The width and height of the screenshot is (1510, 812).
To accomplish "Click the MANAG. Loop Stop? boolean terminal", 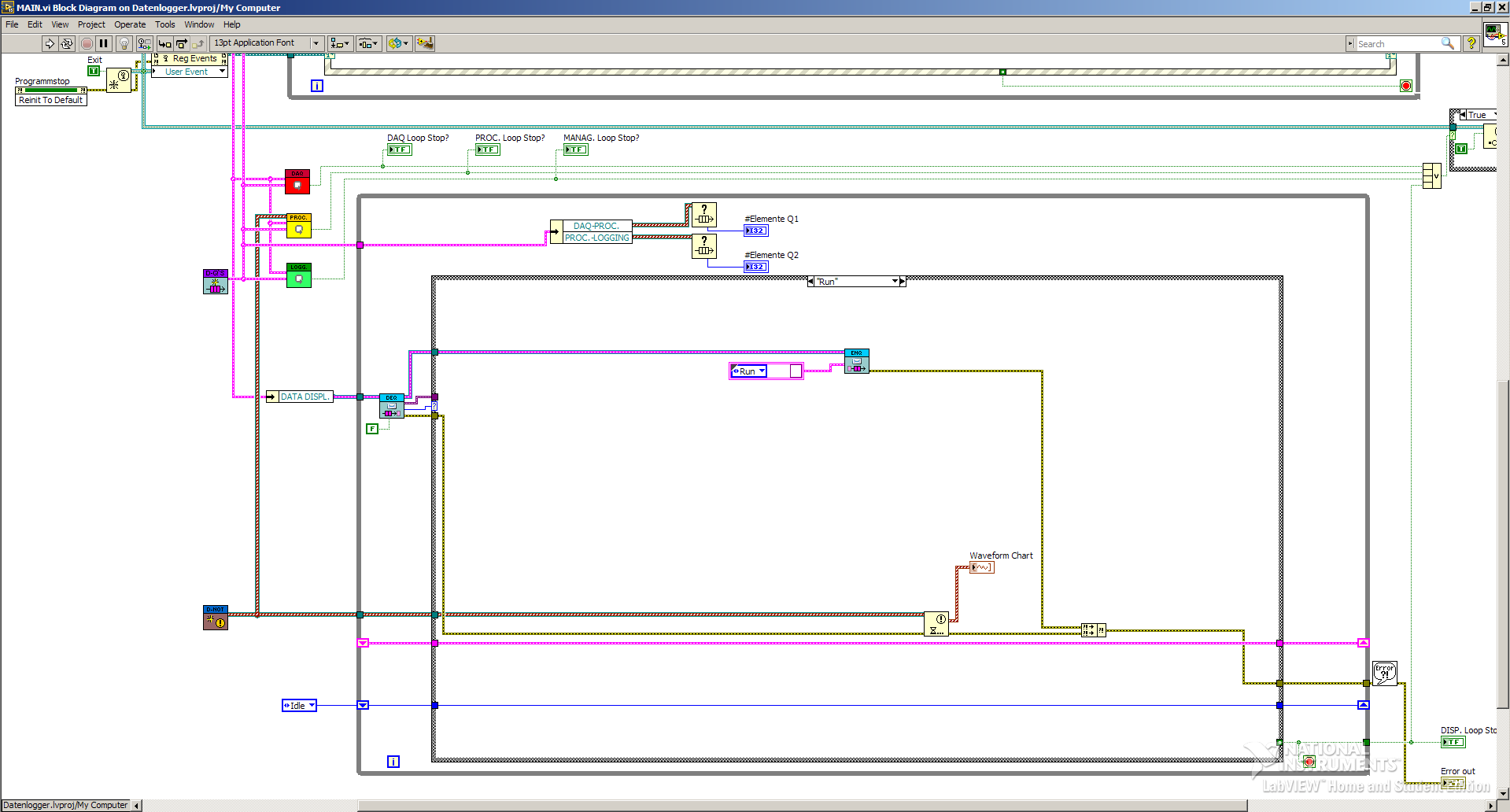I will tap(576, 149).
